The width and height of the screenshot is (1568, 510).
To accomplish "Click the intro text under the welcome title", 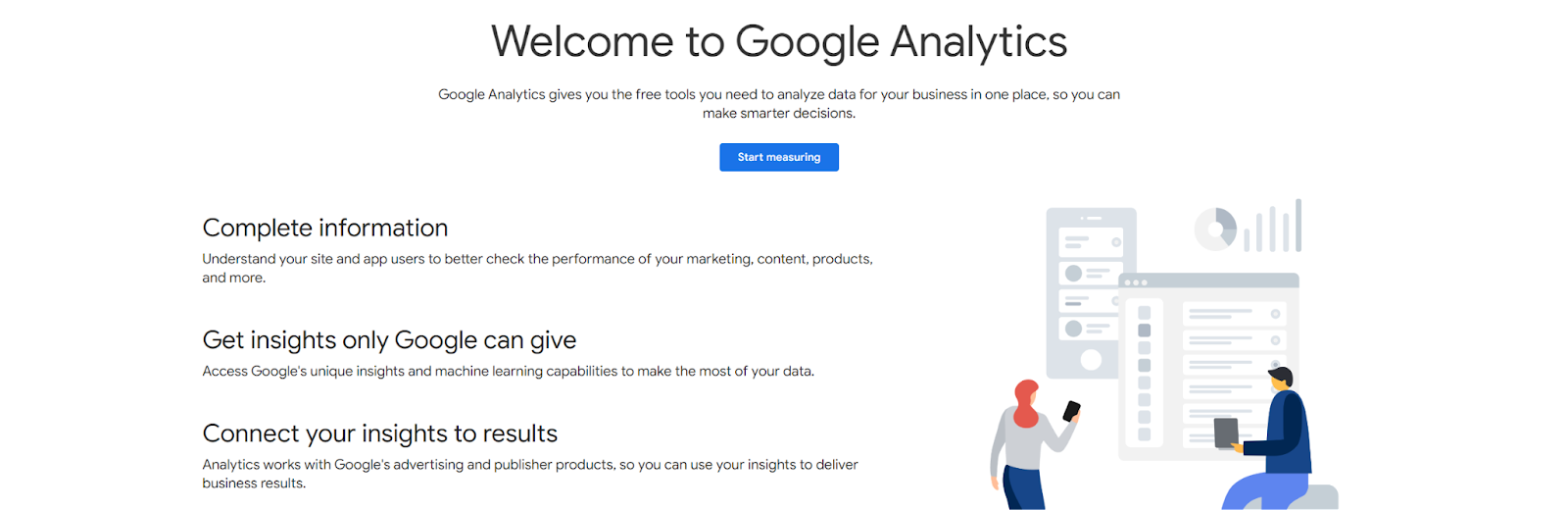I will click(779, 104).
